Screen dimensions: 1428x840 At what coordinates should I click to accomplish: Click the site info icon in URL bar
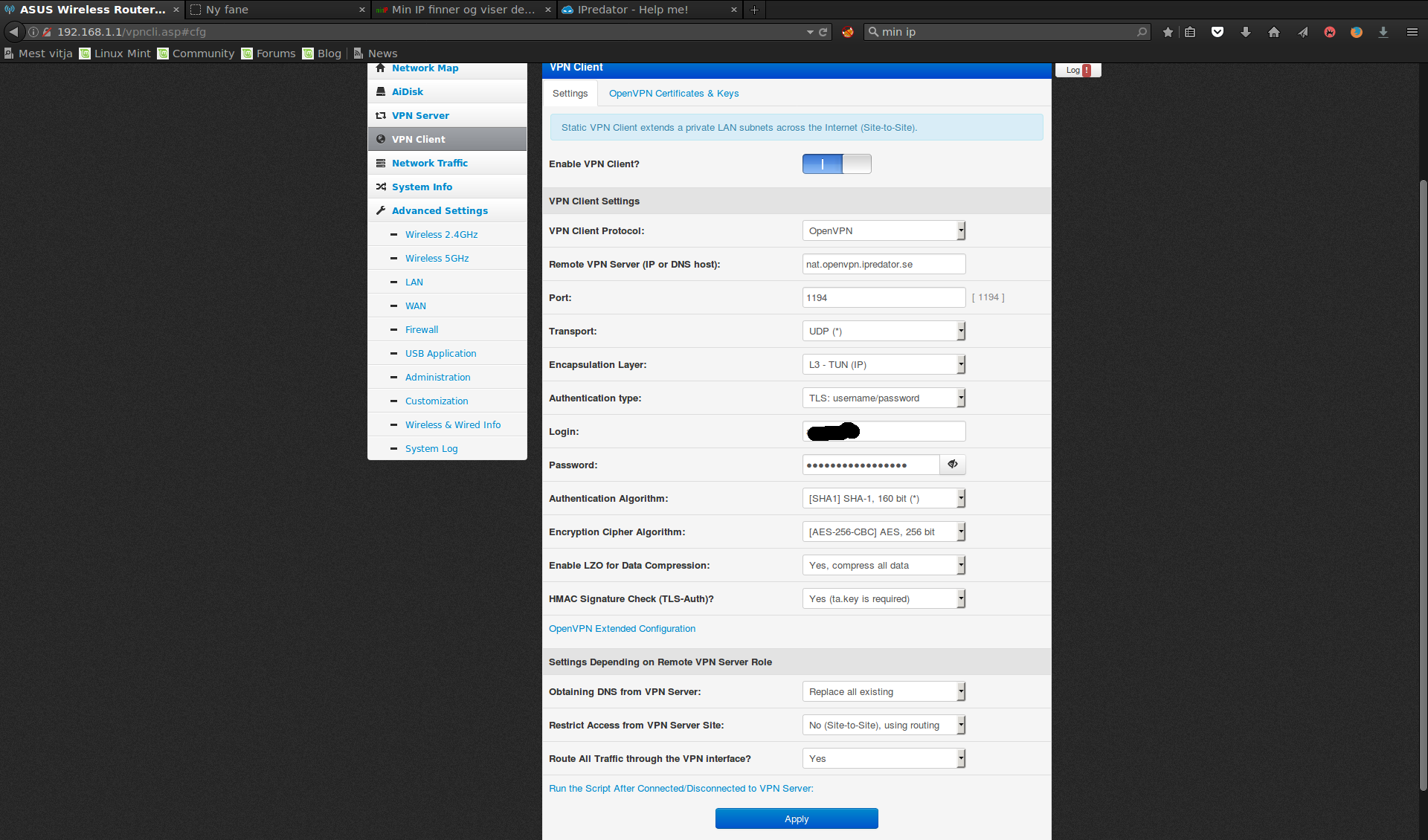pyautogui.click(x=33, y=32)
